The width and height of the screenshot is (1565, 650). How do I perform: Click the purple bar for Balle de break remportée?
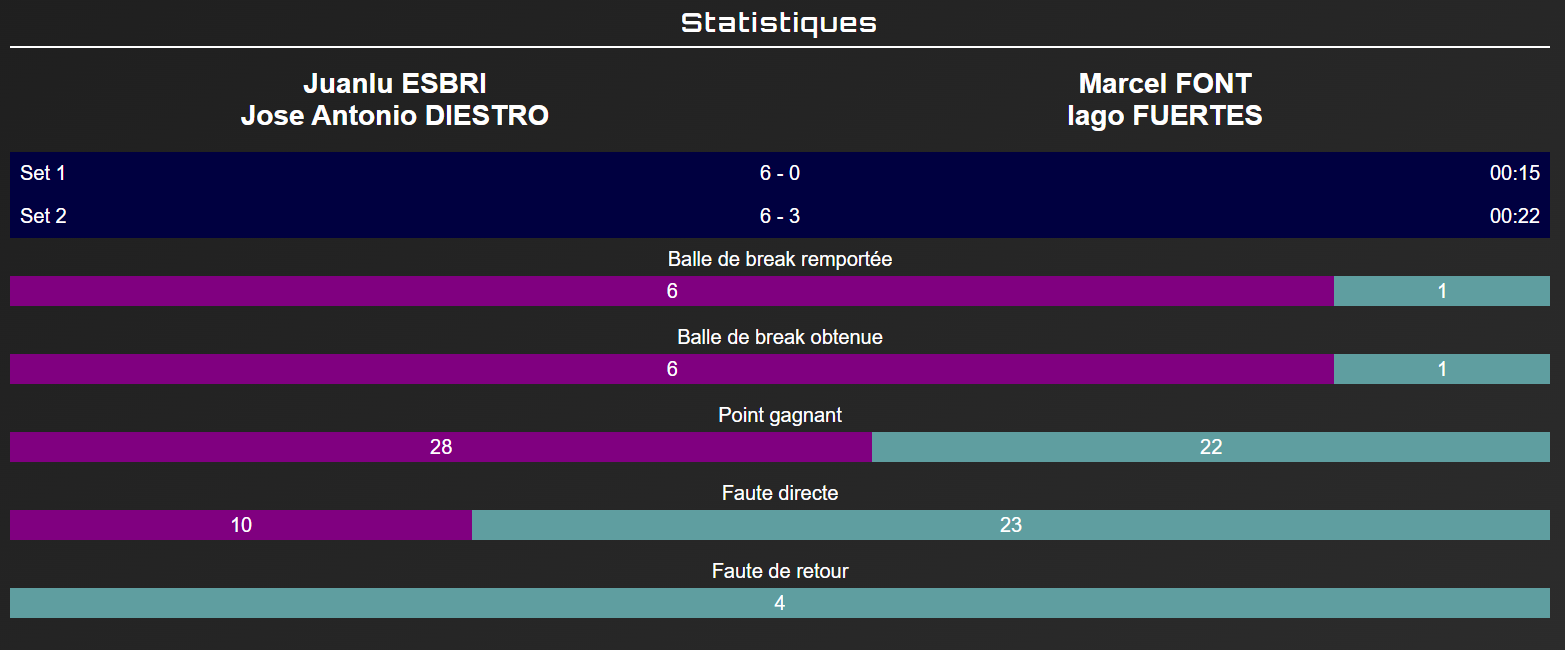pos(672,291)
